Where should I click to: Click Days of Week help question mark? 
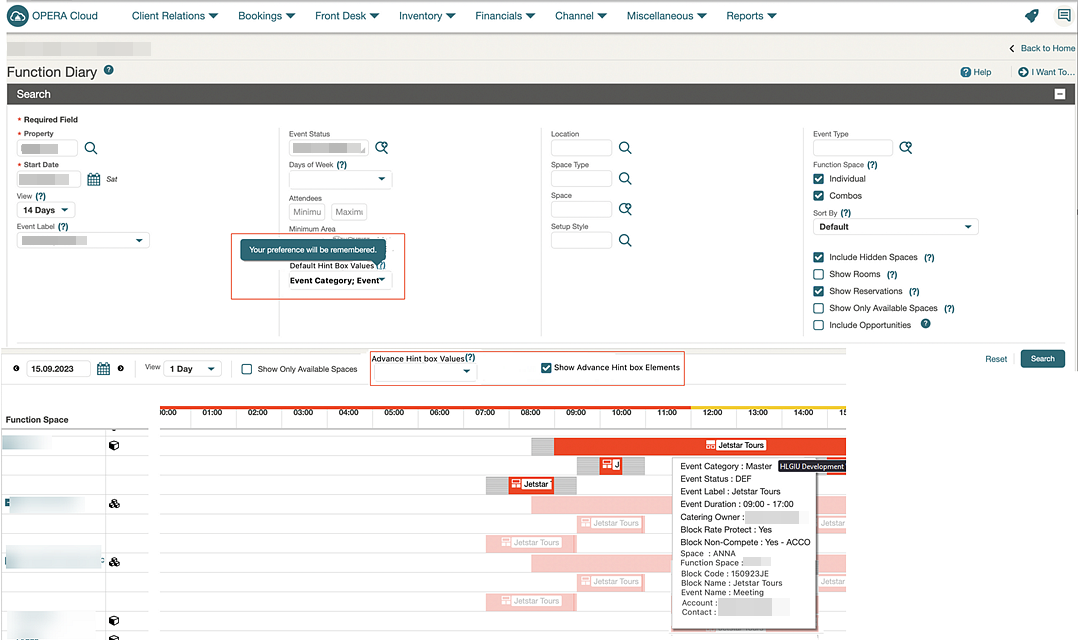click(x=342, y=165)
